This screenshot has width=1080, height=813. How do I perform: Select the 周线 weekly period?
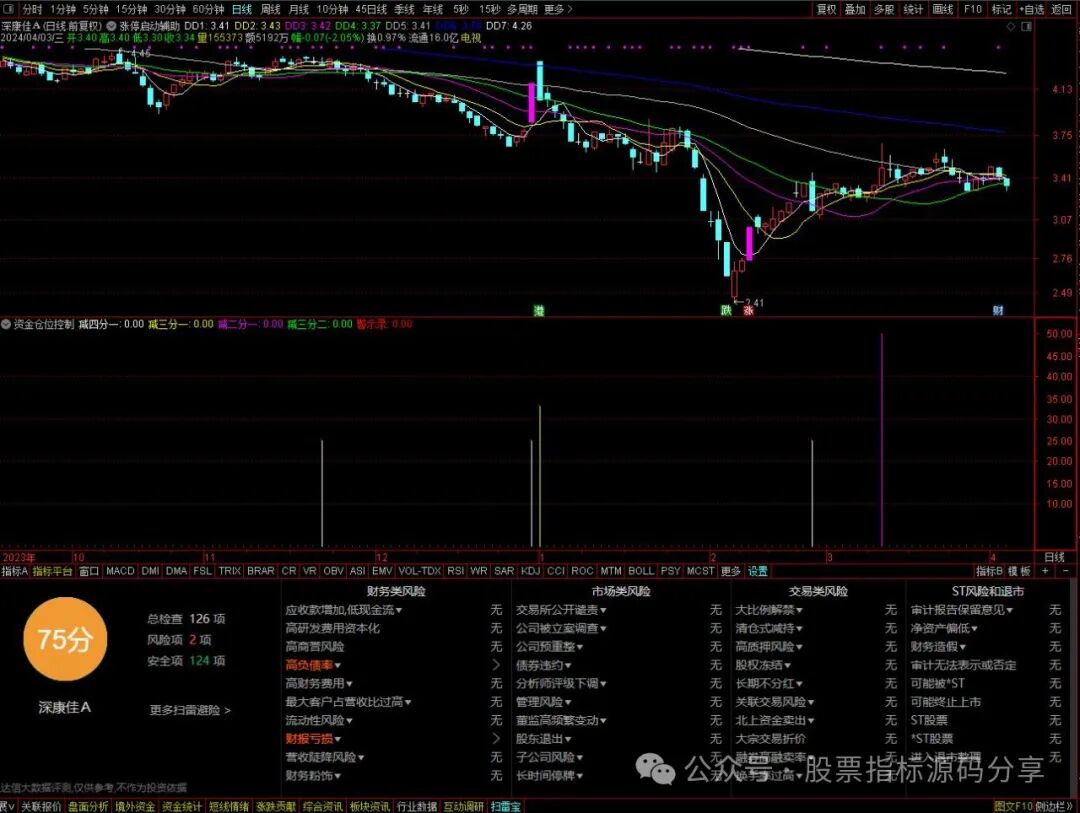(270, 9)
